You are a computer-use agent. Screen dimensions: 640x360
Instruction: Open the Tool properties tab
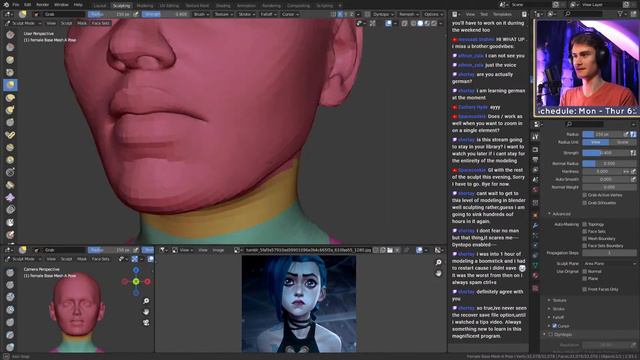coord(536,137)
